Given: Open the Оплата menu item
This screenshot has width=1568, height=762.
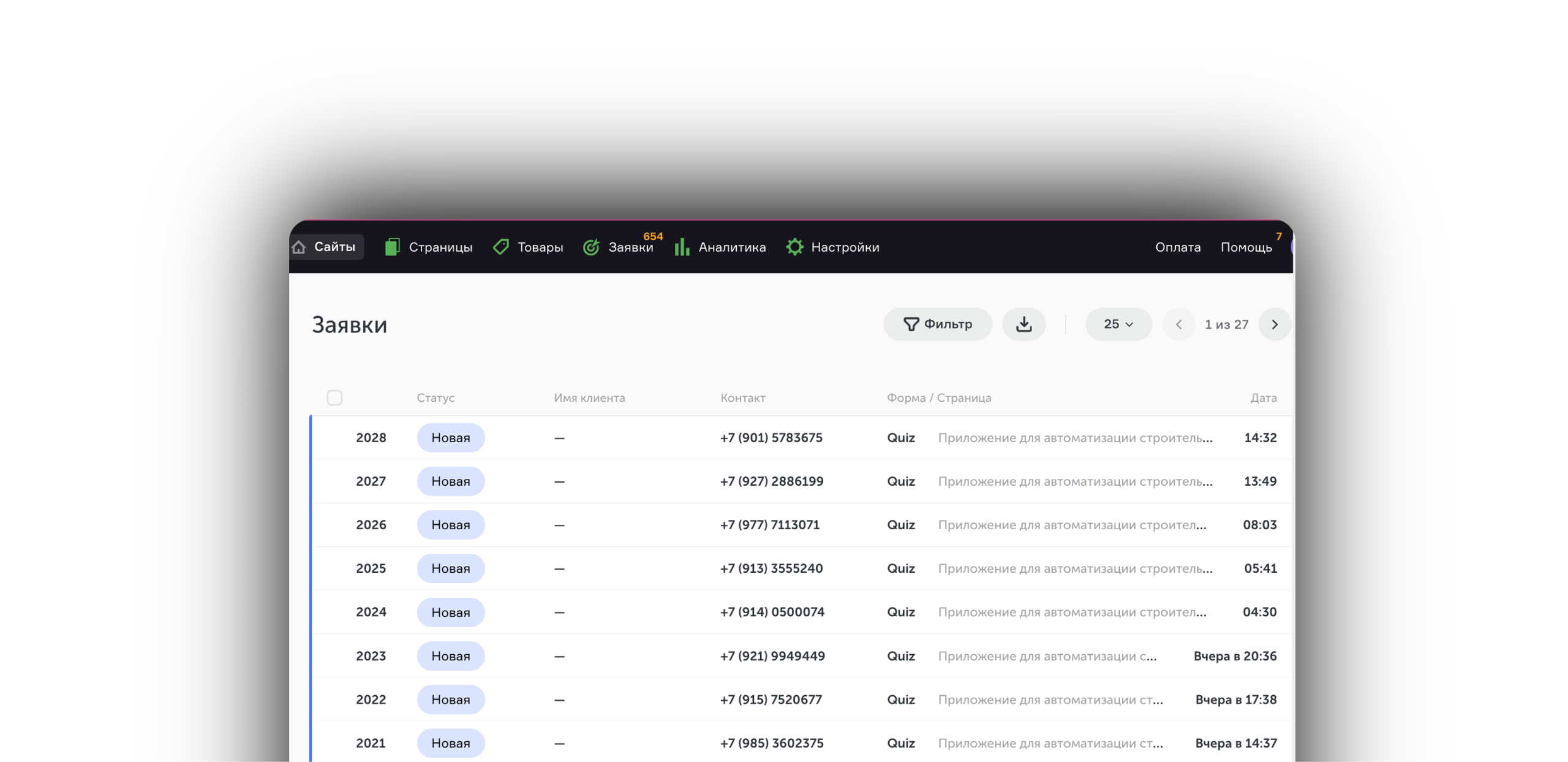Looking at the screenshot, I should [x=1178, y=247].
